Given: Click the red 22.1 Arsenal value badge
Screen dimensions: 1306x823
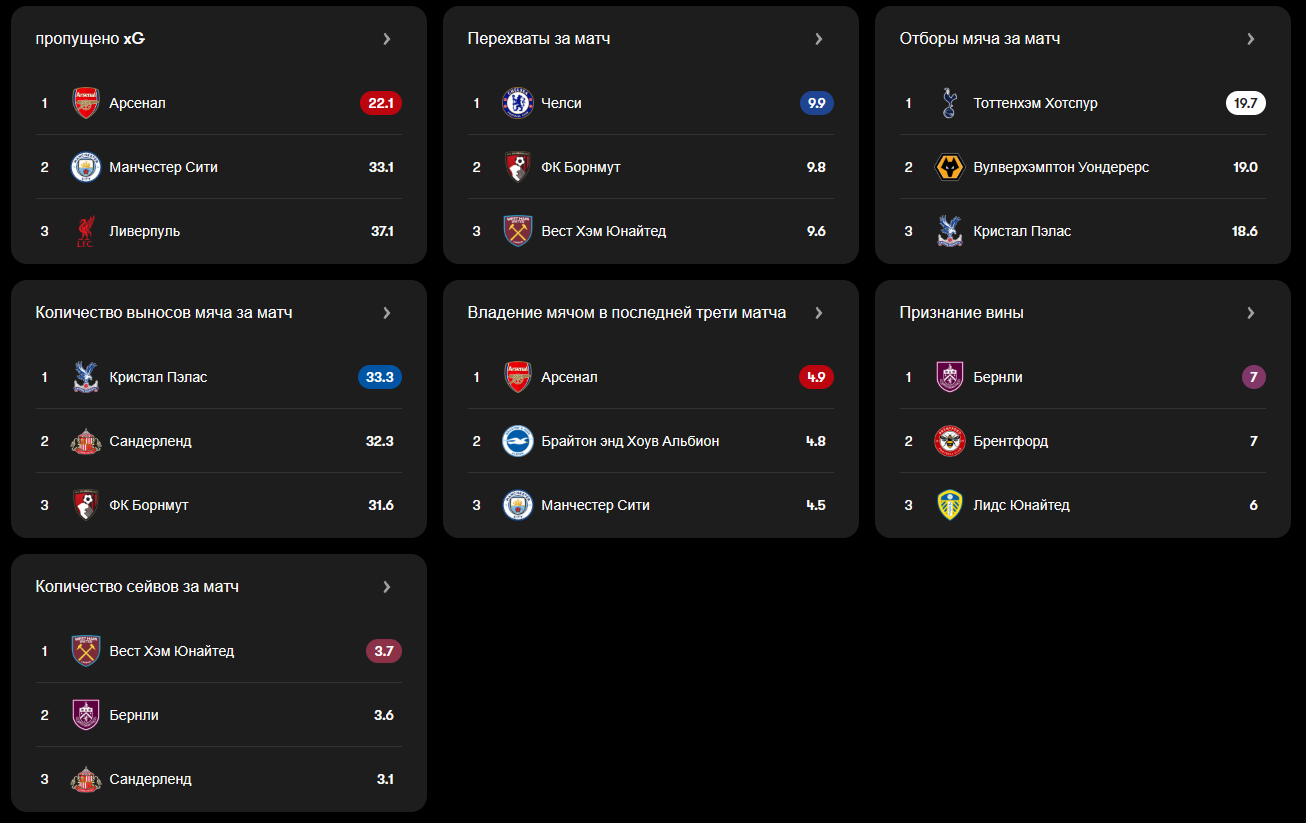Looking at the screenshot, I should [x=381, y=103].
